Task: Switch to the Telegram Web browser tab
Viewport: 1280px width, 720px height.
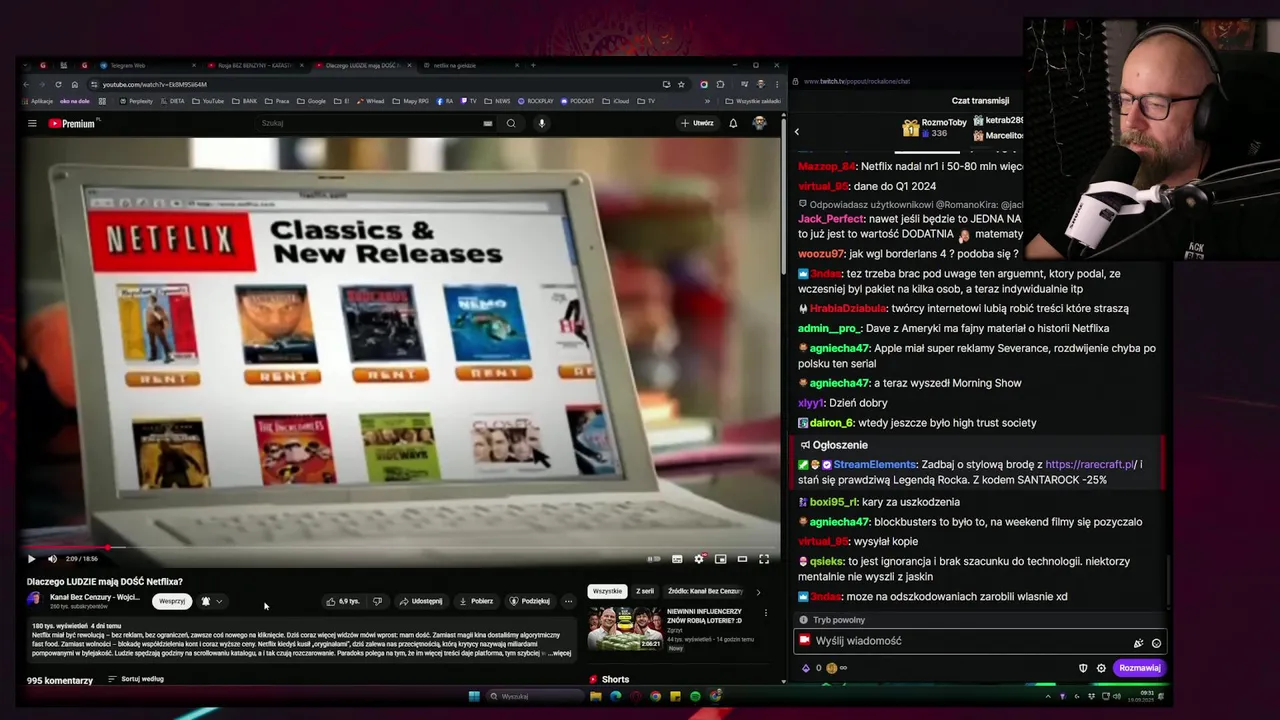Action: coord(145,65)
